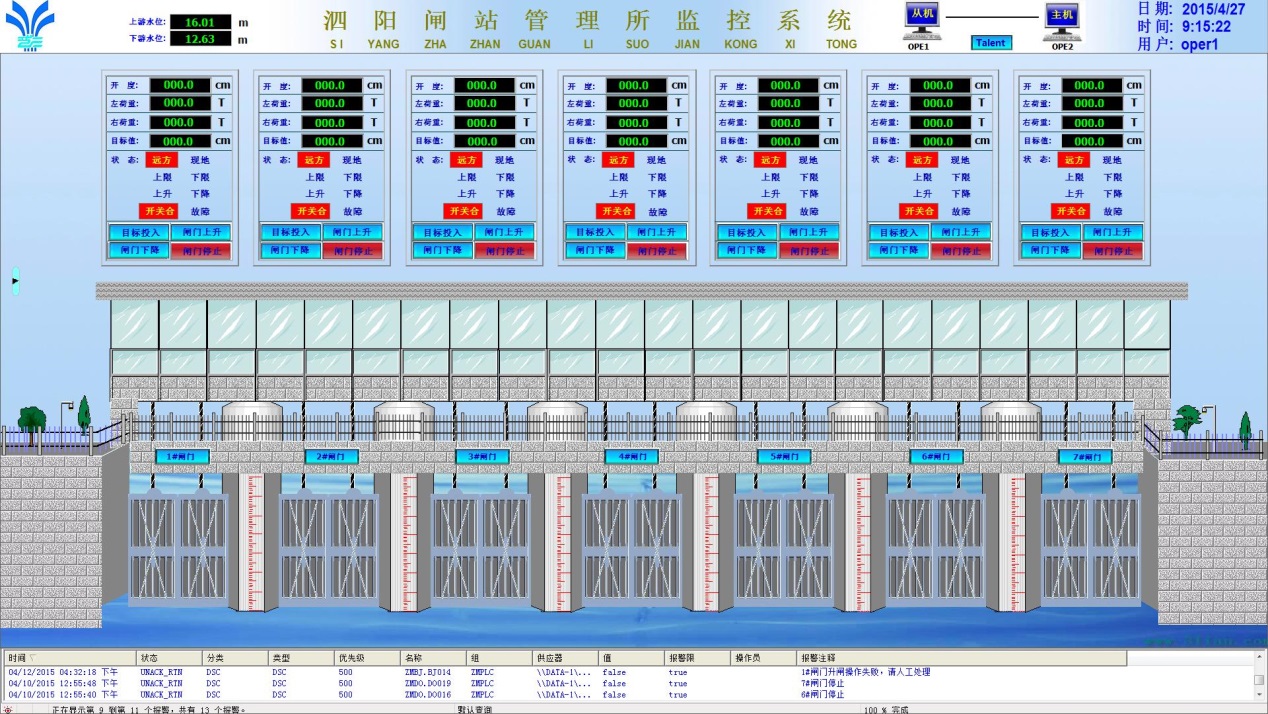Click 闸门上升 in the first gate panel

[x=201, y=232]
